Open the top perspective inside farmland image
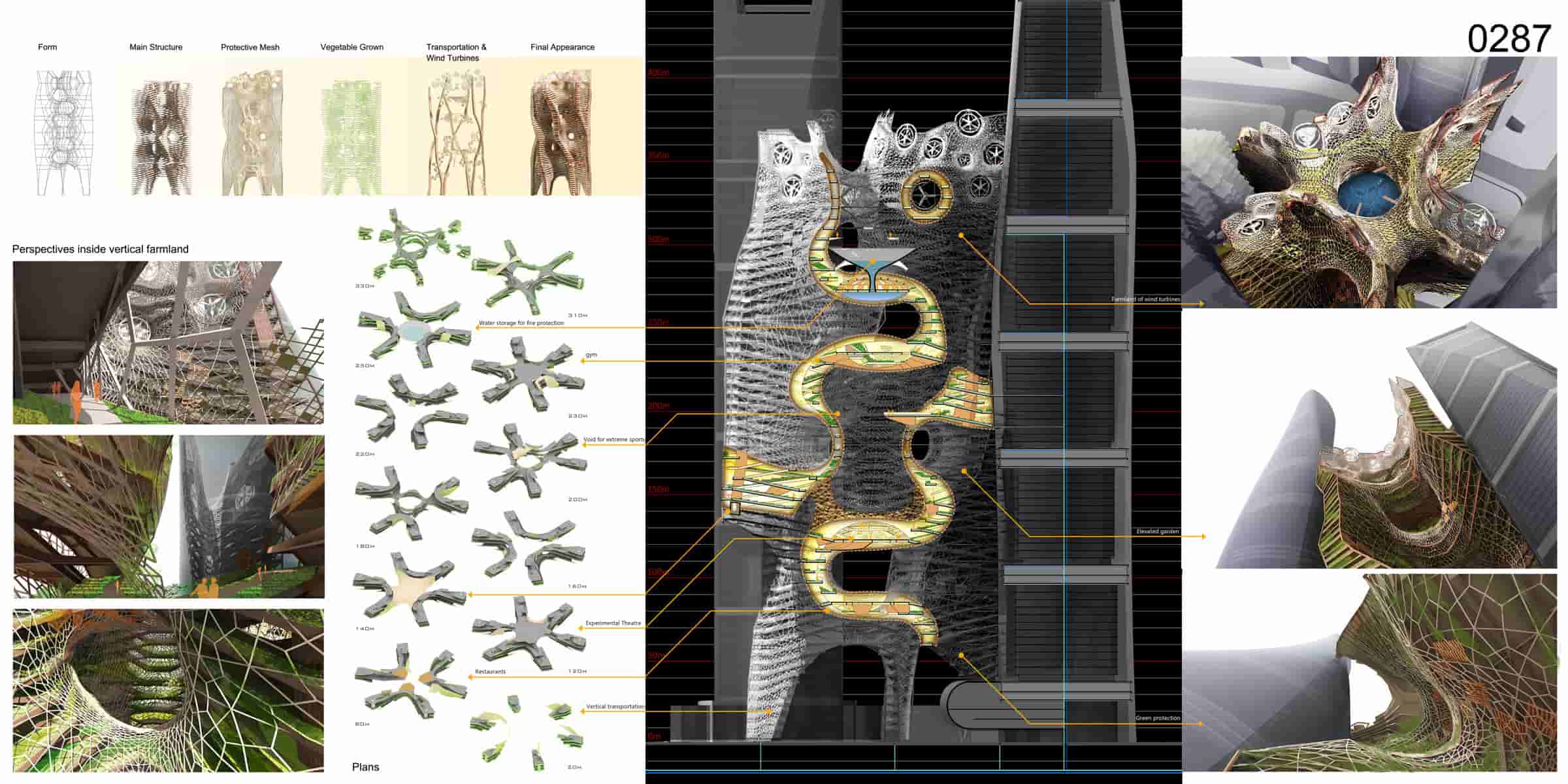The width and height of the screenshot is (1568, 784). 168,342
